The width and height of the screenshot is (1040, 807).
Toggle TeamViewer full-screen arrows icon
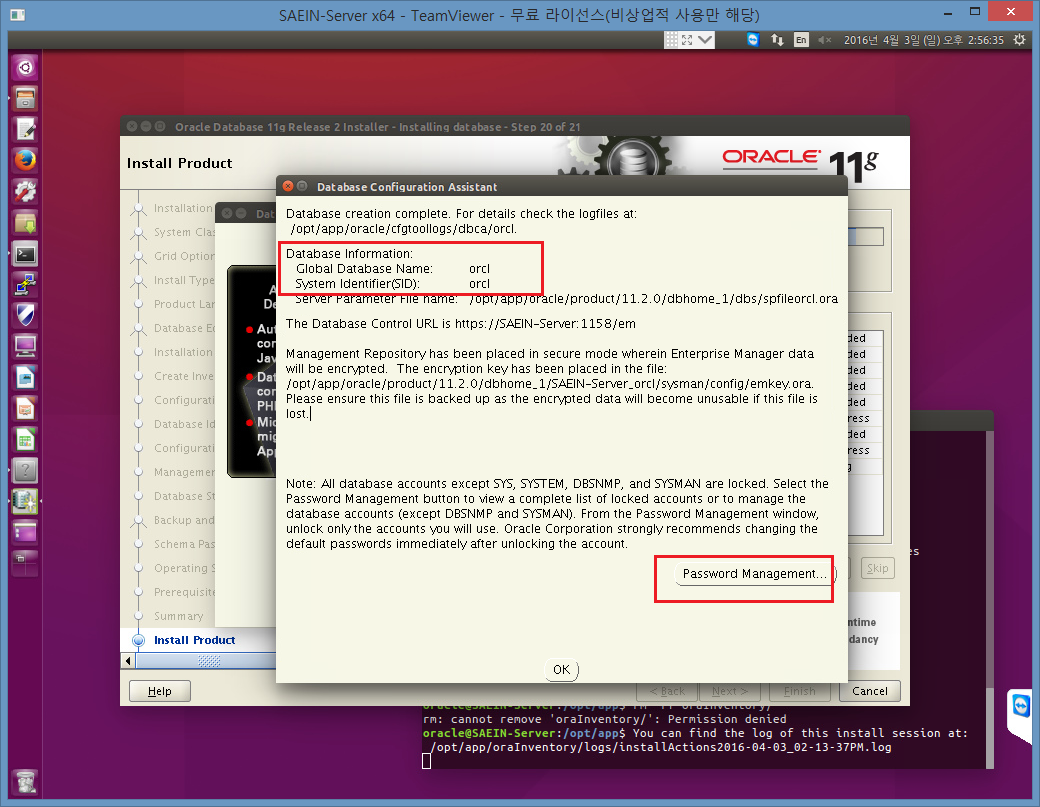click(687, 40)
